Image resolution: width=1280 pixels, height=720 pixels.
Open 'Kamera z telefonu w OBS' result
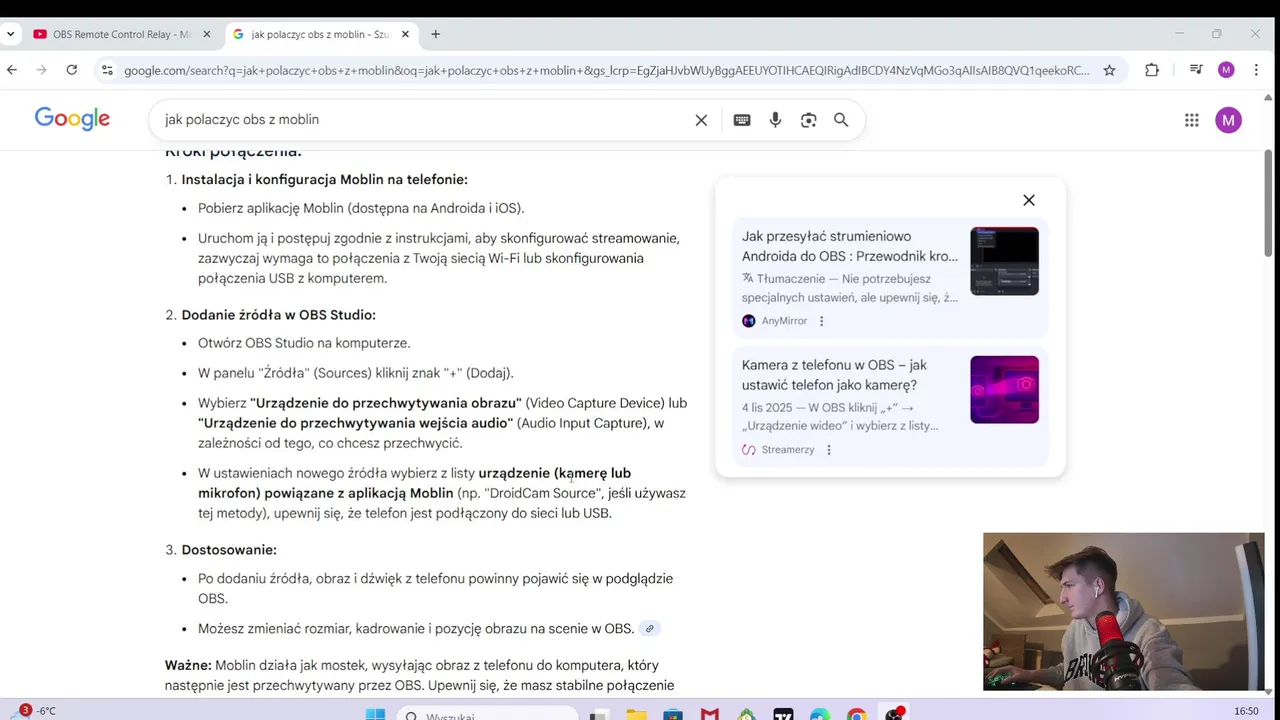click(x=835, y=375)
